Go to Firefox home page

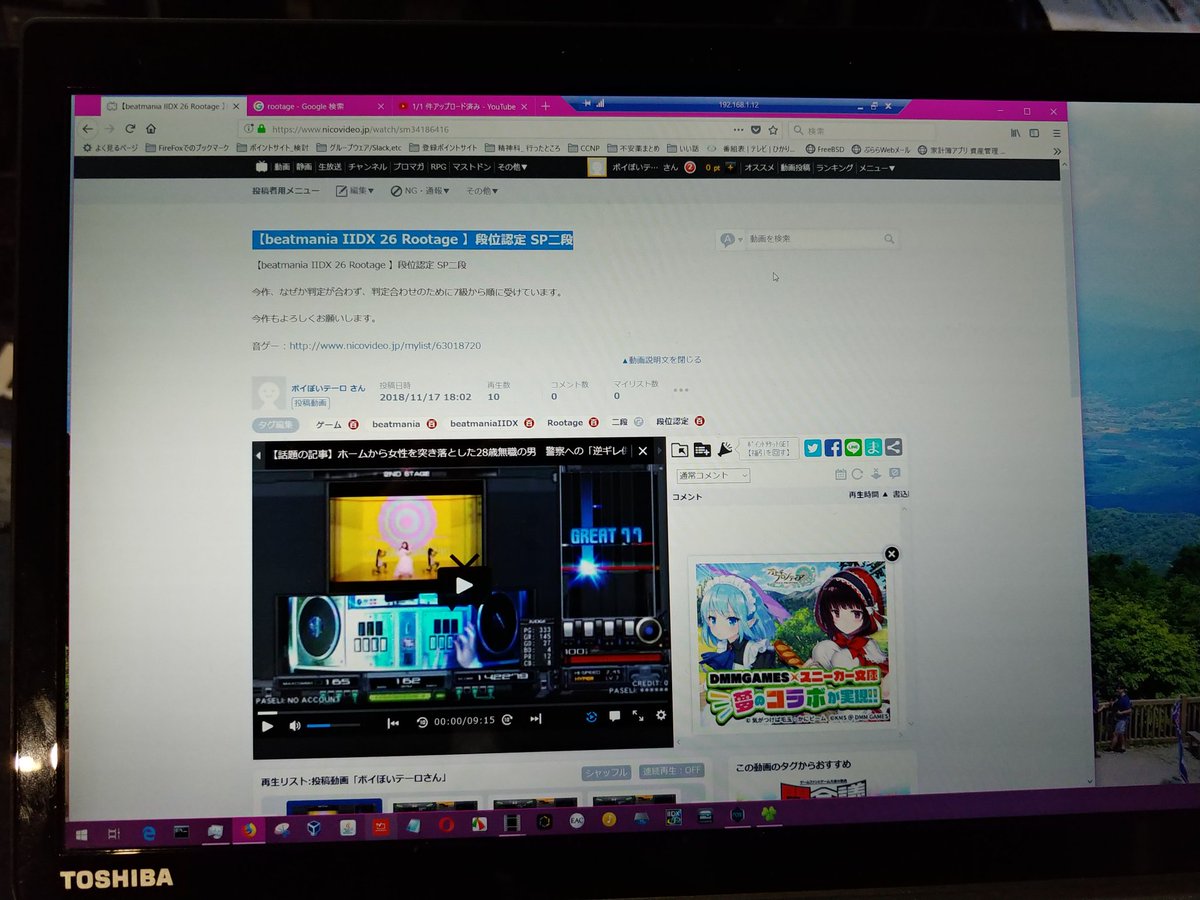tap(151, 129)
